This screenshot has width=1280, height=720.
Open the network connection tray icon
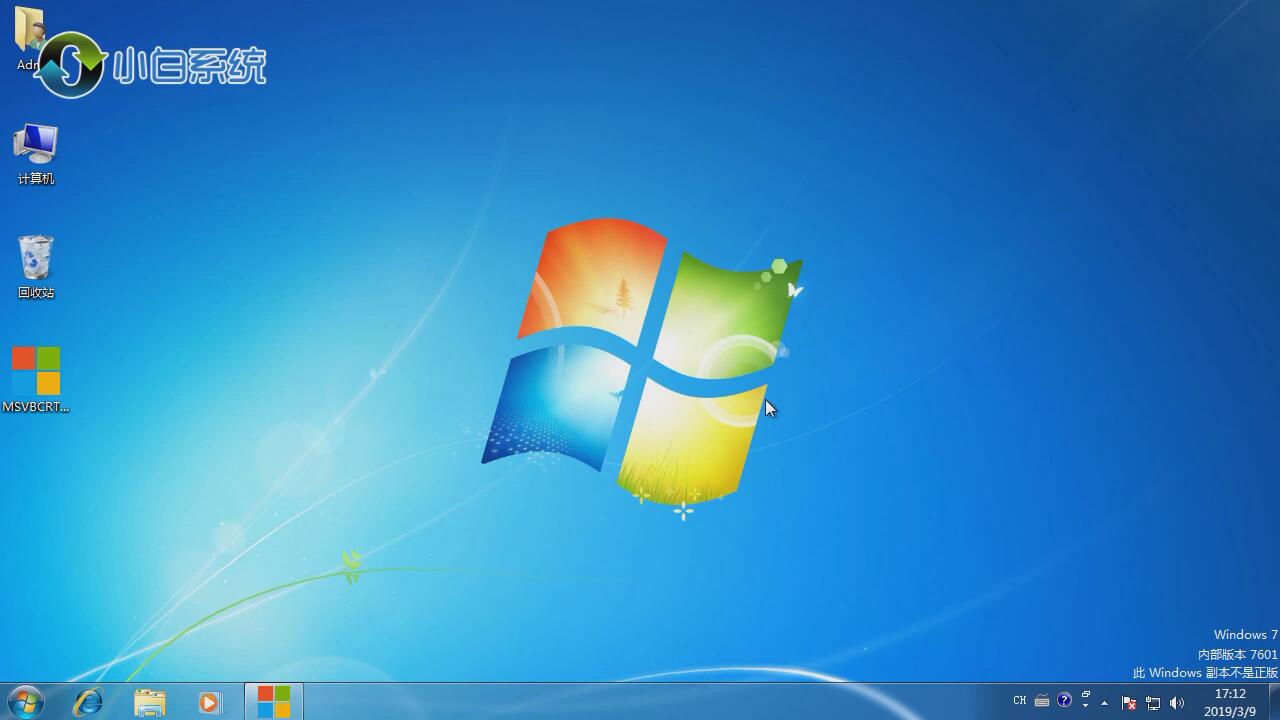click(1153, 703)
